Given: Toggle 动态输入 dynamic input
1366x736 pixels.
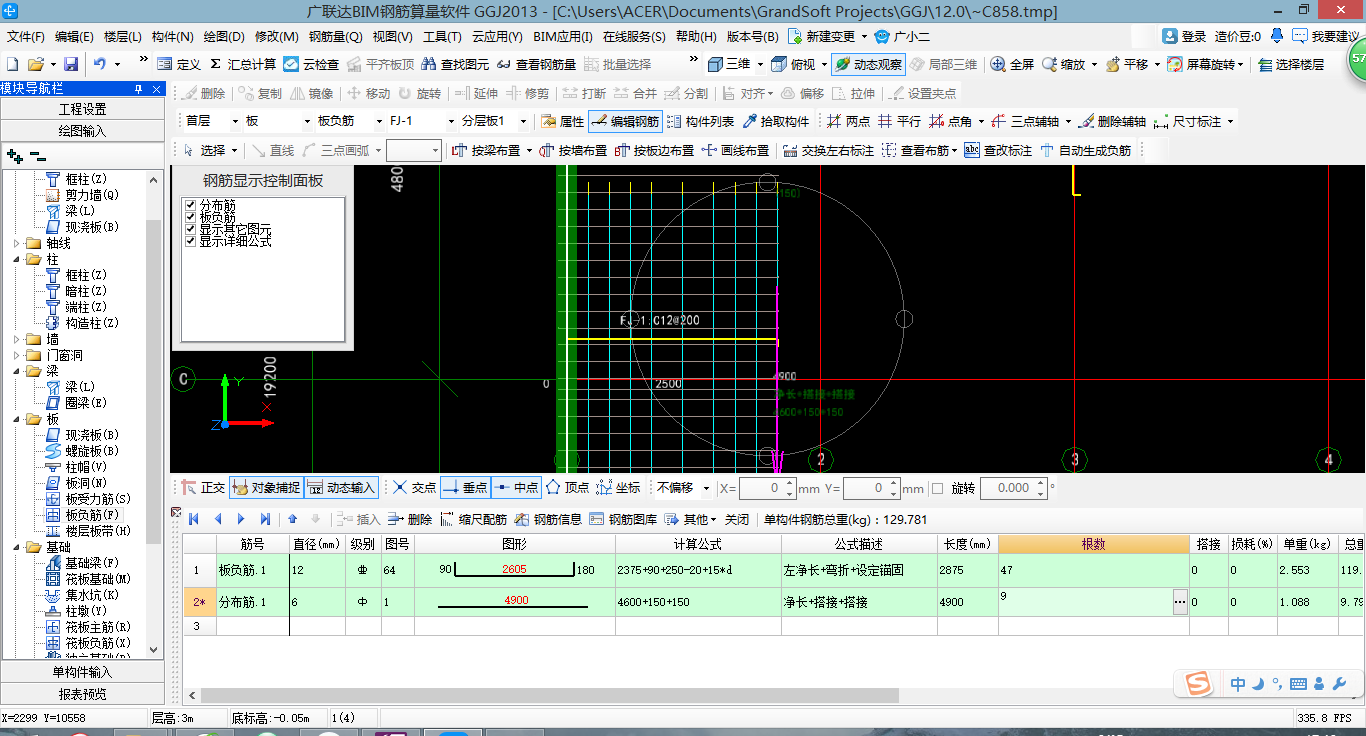Looking at the screenshot, I should (x=341, y=488).
